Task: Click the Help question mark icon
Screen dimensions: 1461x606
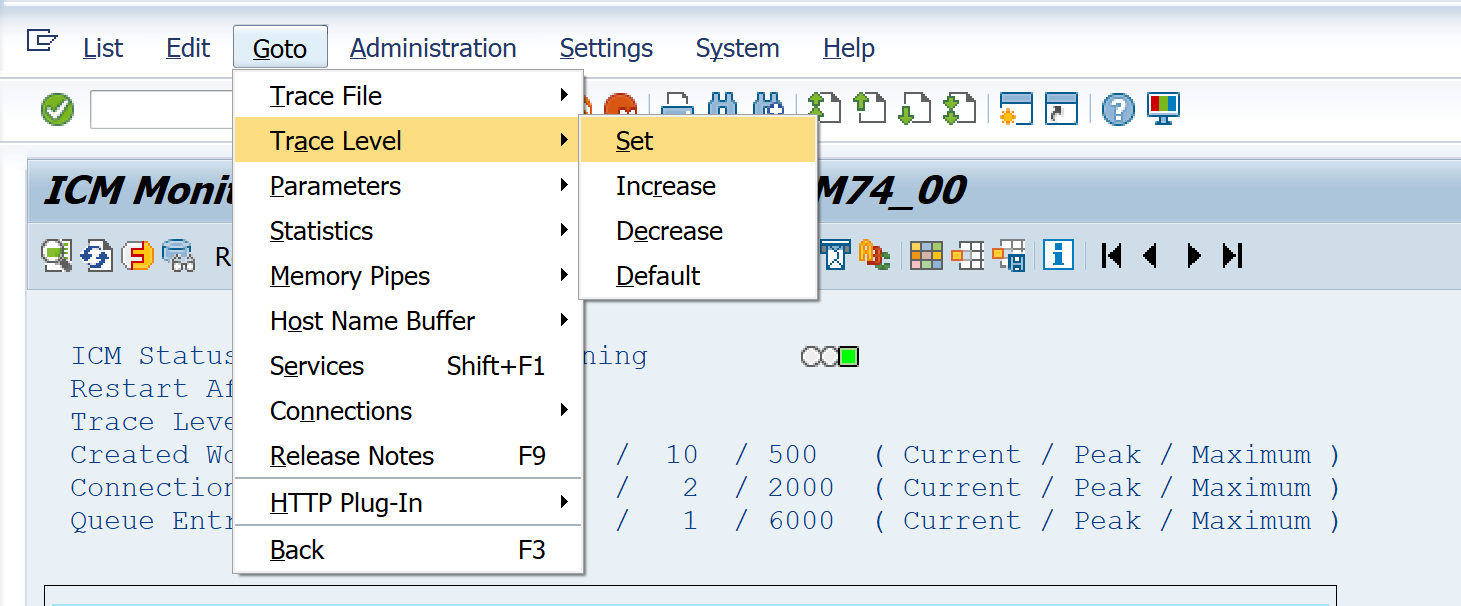Action: click(x=1118, y=109)
